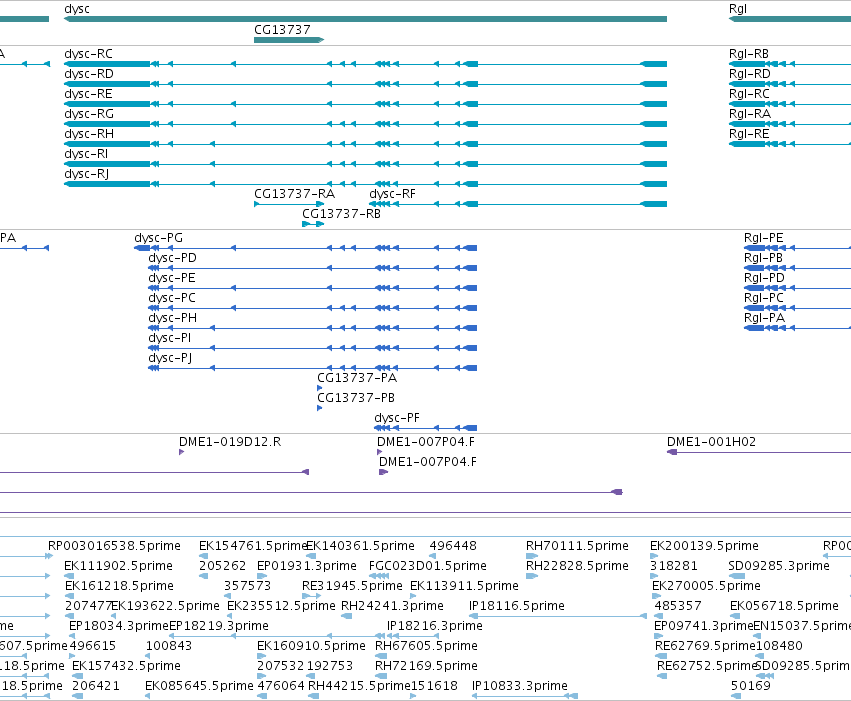Select transcript dysc-RJ
851x701 pixels.
point(365,184)
